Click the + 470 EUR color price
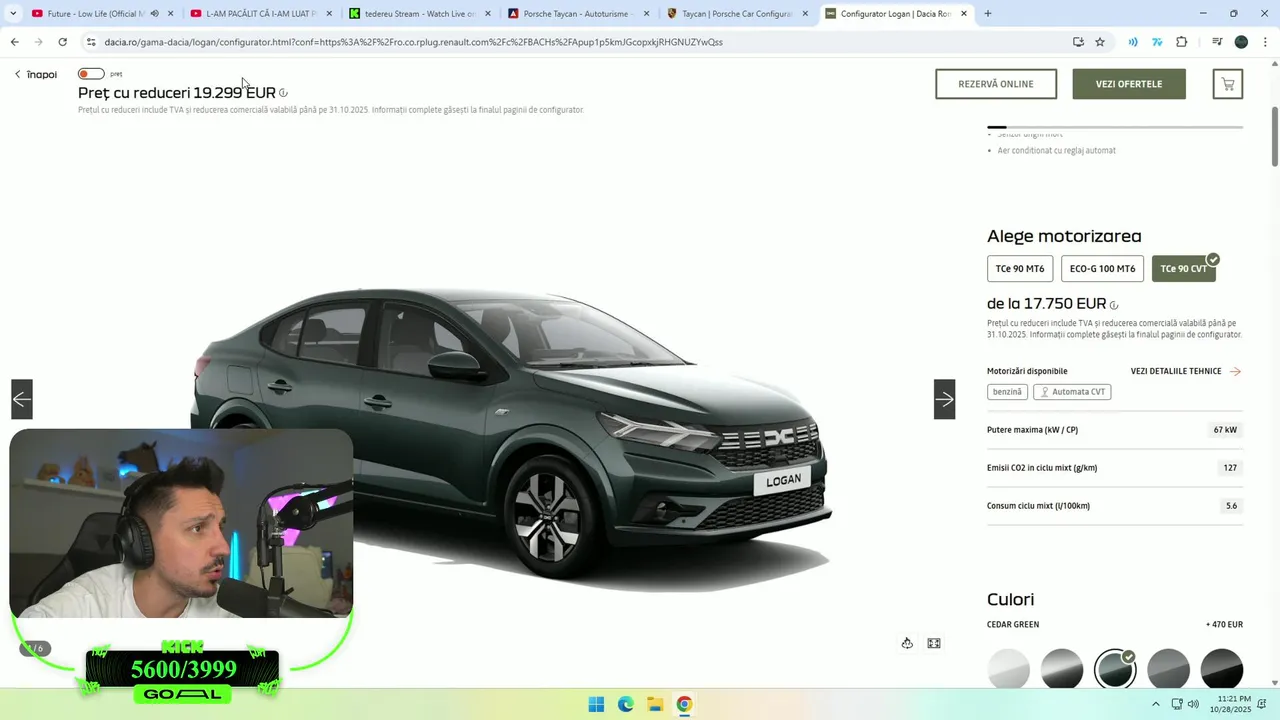The image size is (1280, 720). click(1224, 625)
